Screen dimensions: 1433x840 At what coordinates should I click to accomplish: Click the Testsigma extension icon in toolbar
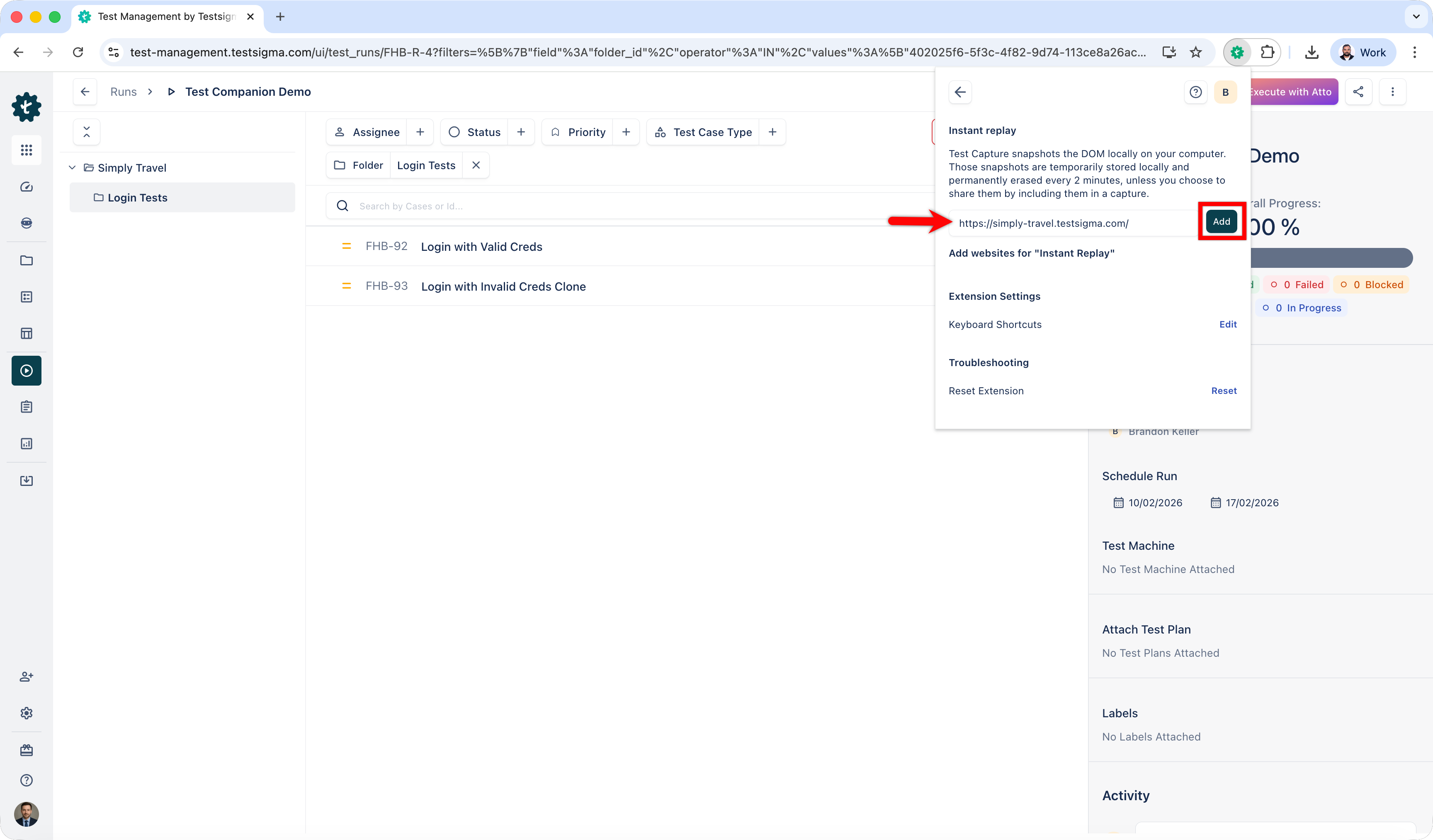[x=1237, y=52]
